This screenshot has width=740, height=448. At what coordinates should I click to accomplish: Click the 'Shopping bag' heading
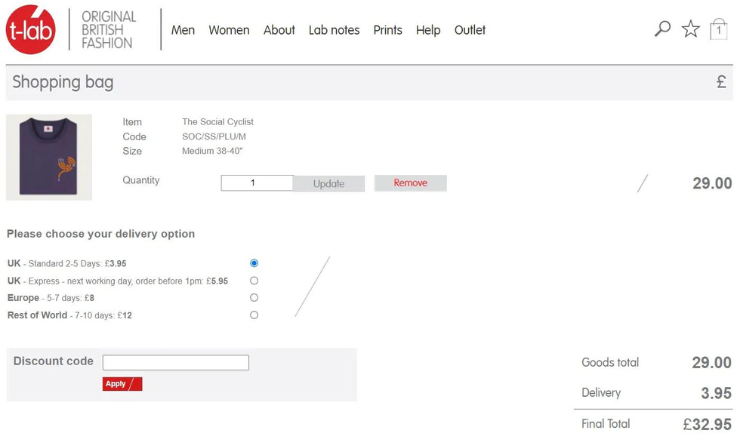click(x=63, y=82)
